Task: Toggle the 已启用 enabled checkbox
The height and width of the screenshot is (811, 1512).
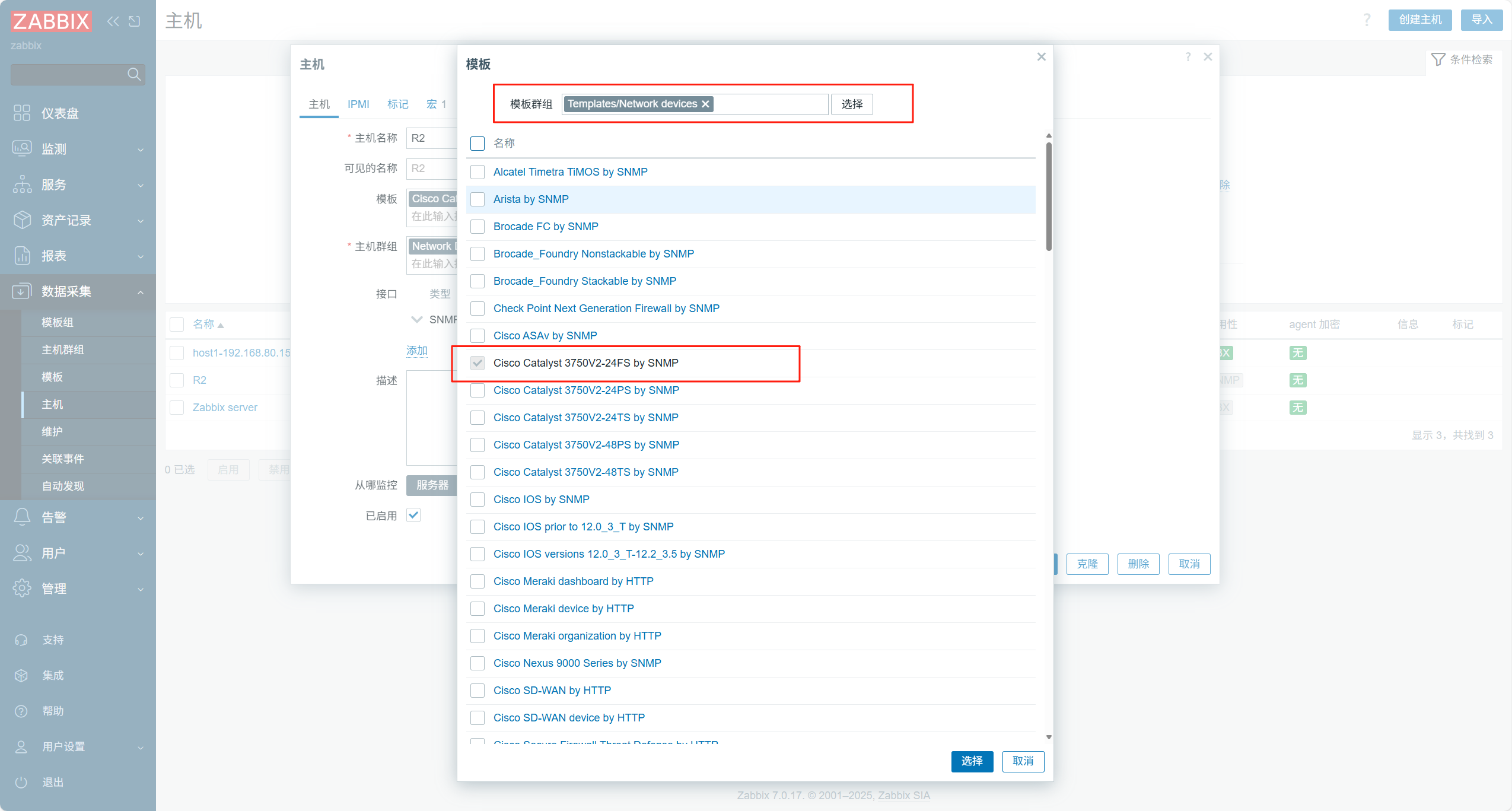Action: 413,515
